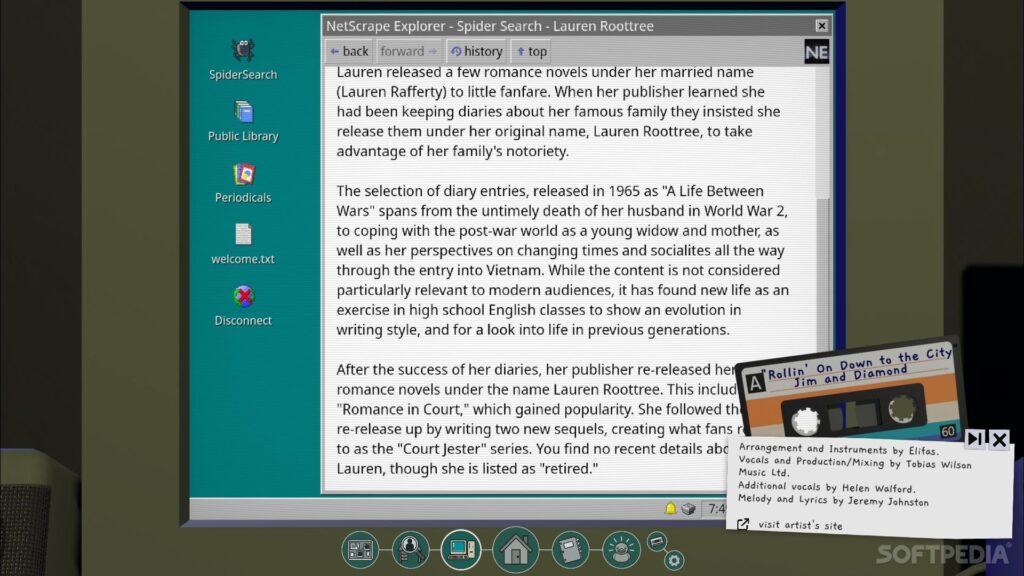Screen dimensions: 1024x576
Task: Open the browser history
Action: click(x=476, y=51)
